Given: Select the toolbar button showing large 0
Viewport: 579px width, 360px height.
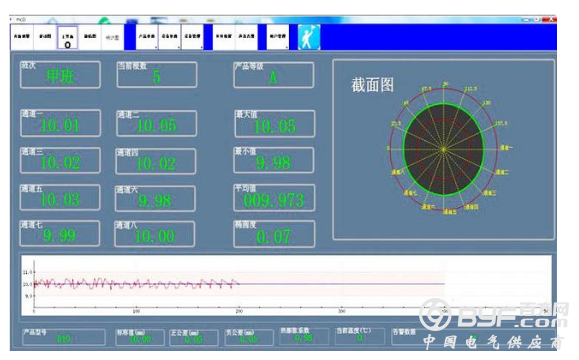Looking at the screenshot, I should pyautogui.click(x=68, y=38).
